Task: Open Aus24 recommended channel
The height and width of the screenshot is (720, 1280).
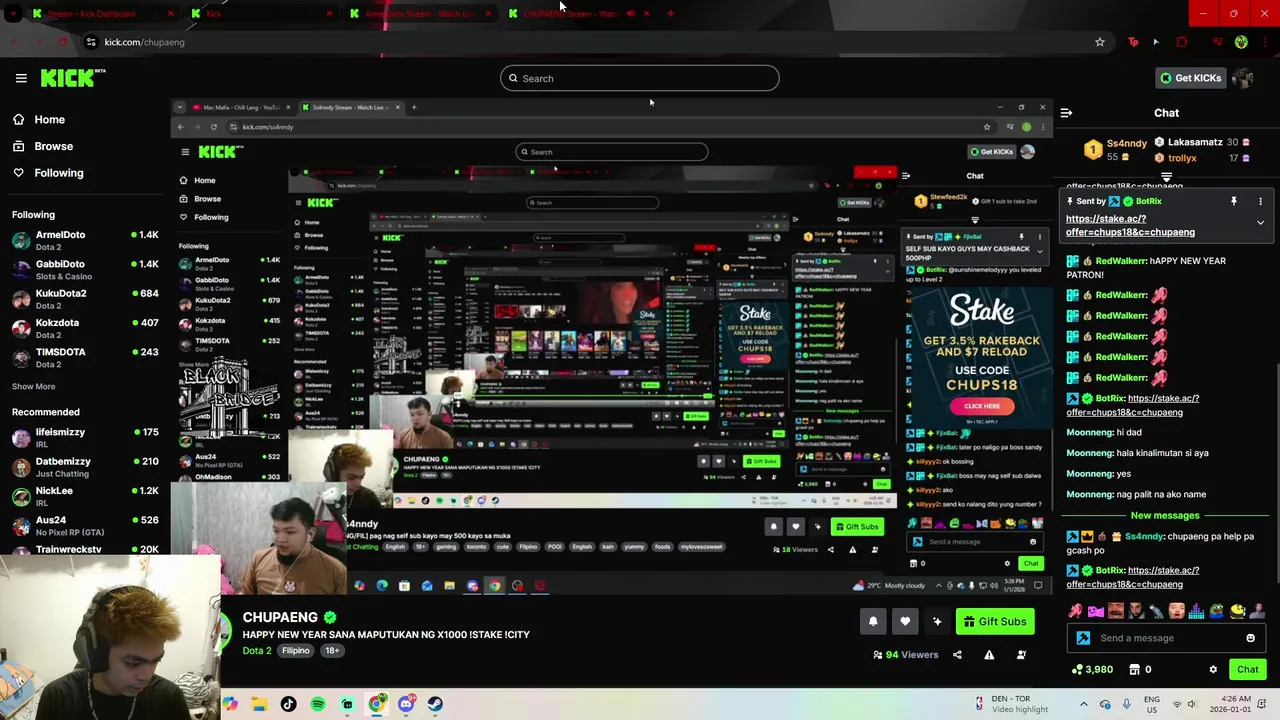Action: (x=85, y=525)
